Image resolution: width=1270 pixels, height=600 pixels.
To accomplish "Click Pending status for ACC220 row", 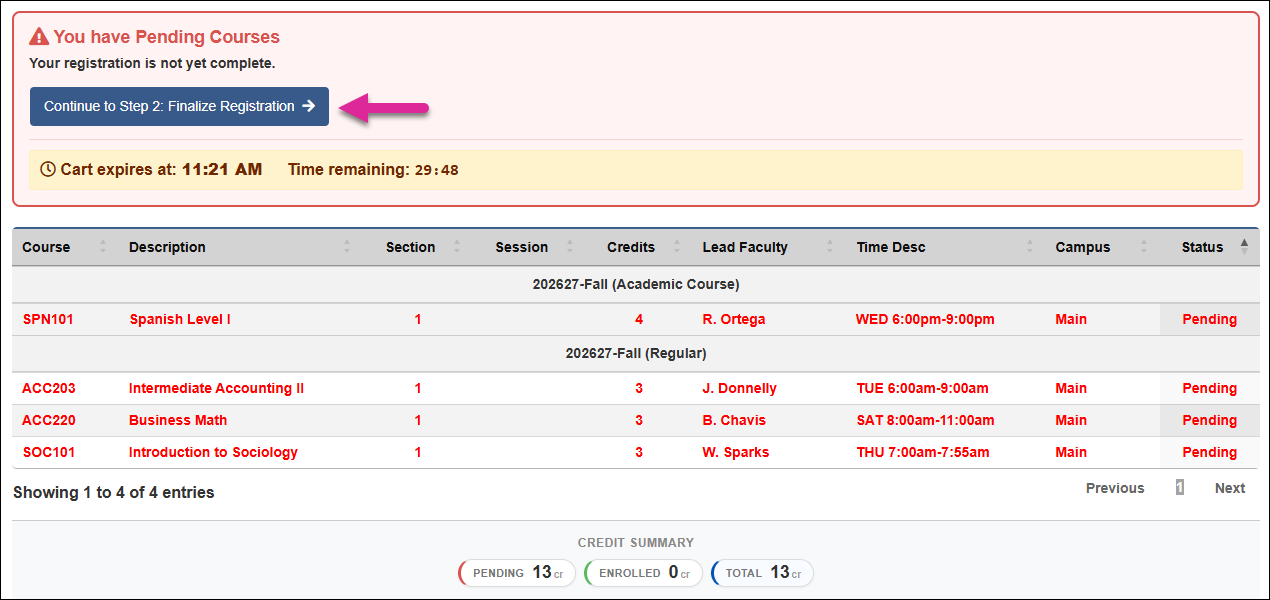I will 1209,420.
